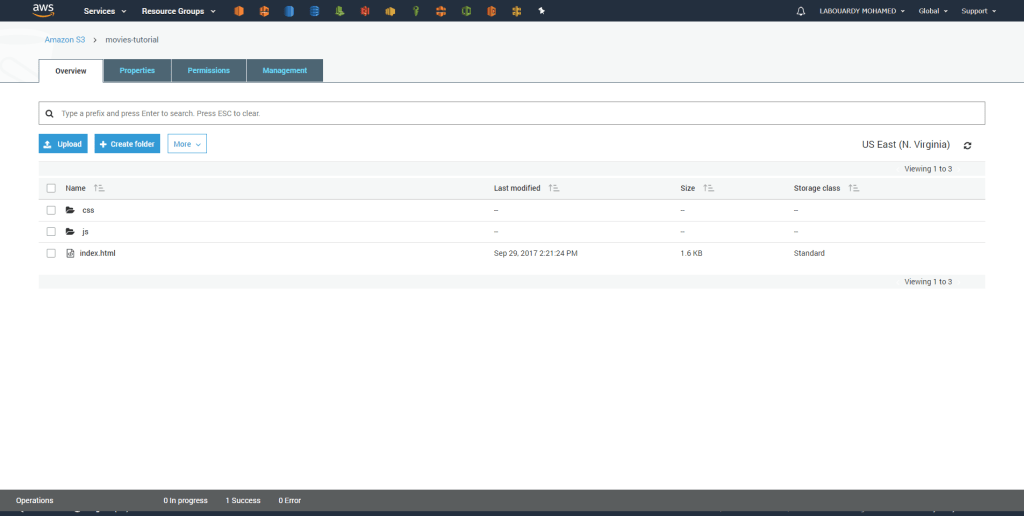Open the css folder
1024x516 pixels.
88,210
